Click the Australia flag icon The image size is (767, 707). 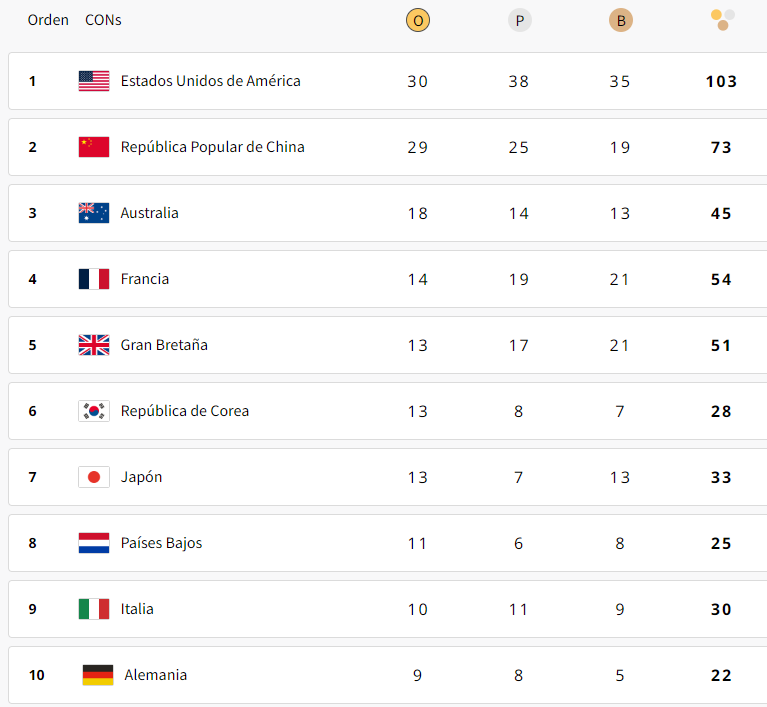[94, 213]
